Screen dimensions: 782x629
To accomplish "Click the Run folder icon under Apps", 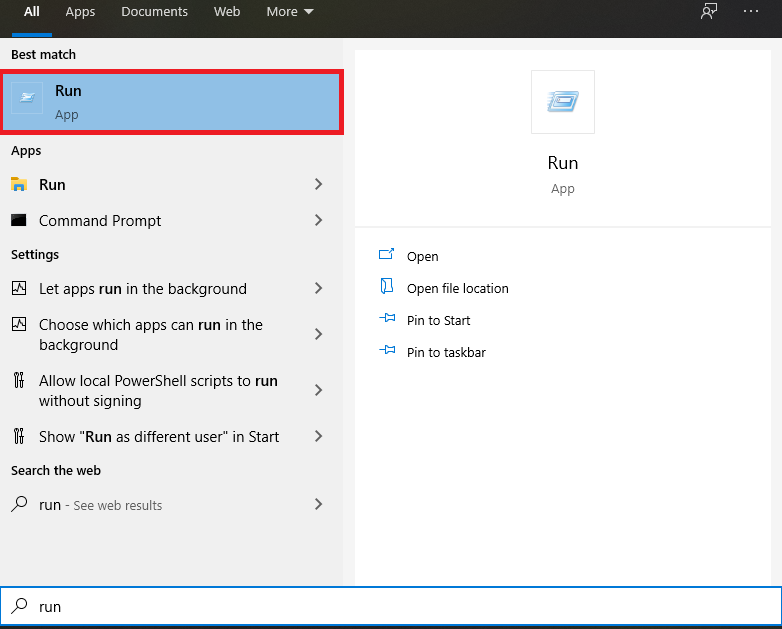I will [x=19, y=185].
